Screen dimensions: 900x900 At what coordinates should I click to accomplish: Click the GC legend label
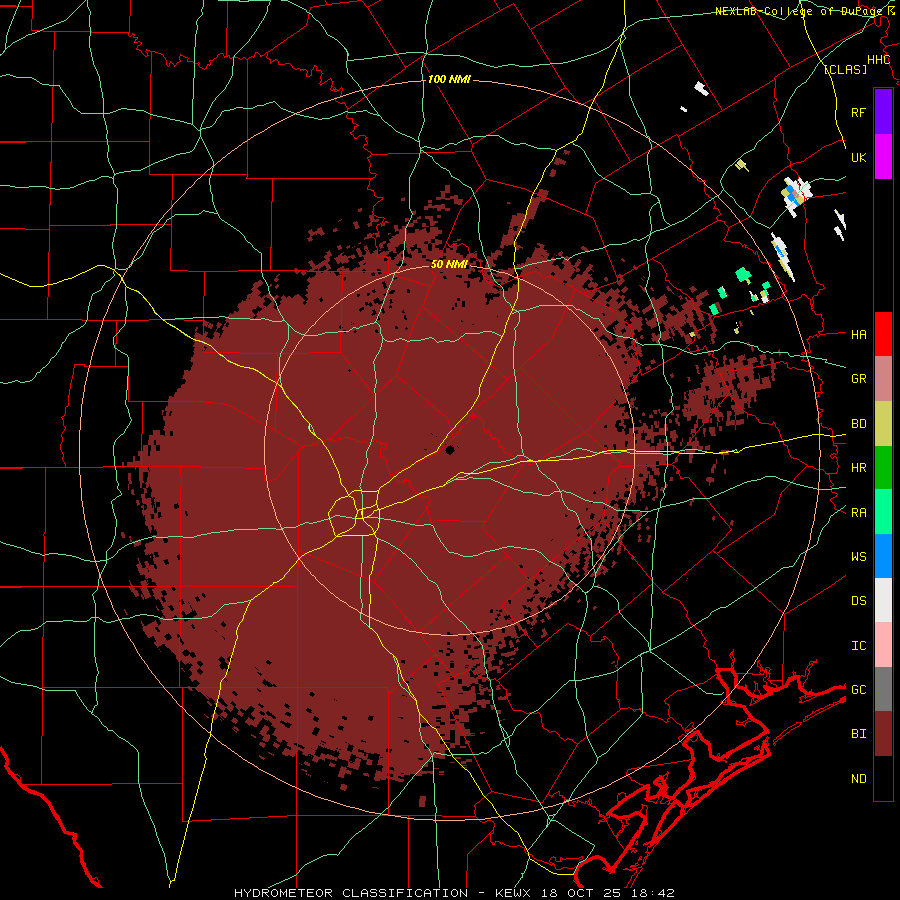click(858, 690)
